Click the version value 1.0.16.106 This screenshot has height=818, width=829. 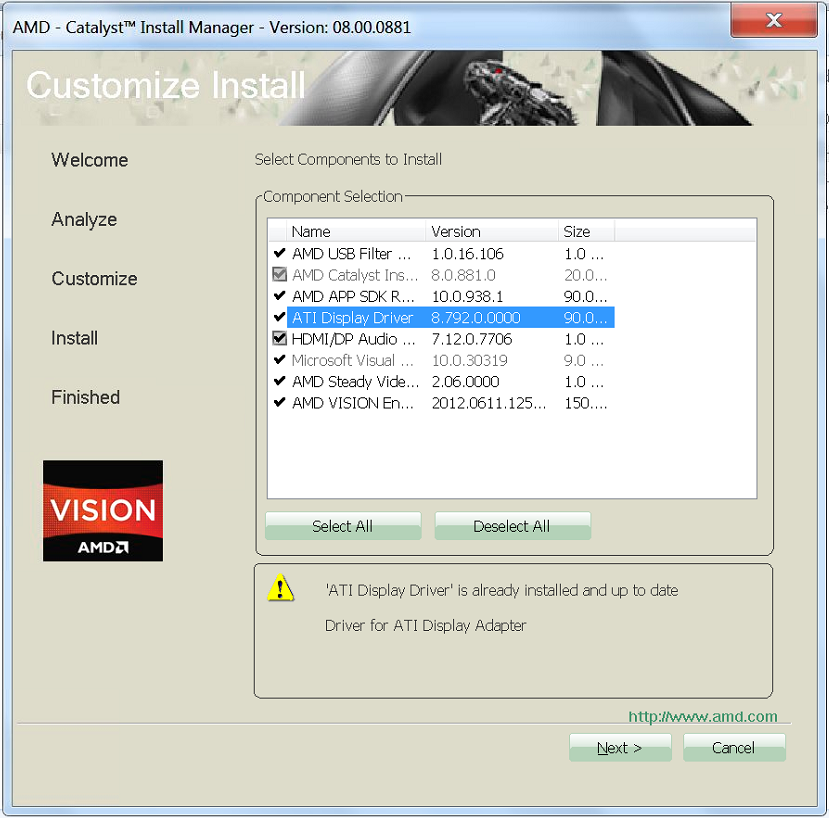coord(468,254)
